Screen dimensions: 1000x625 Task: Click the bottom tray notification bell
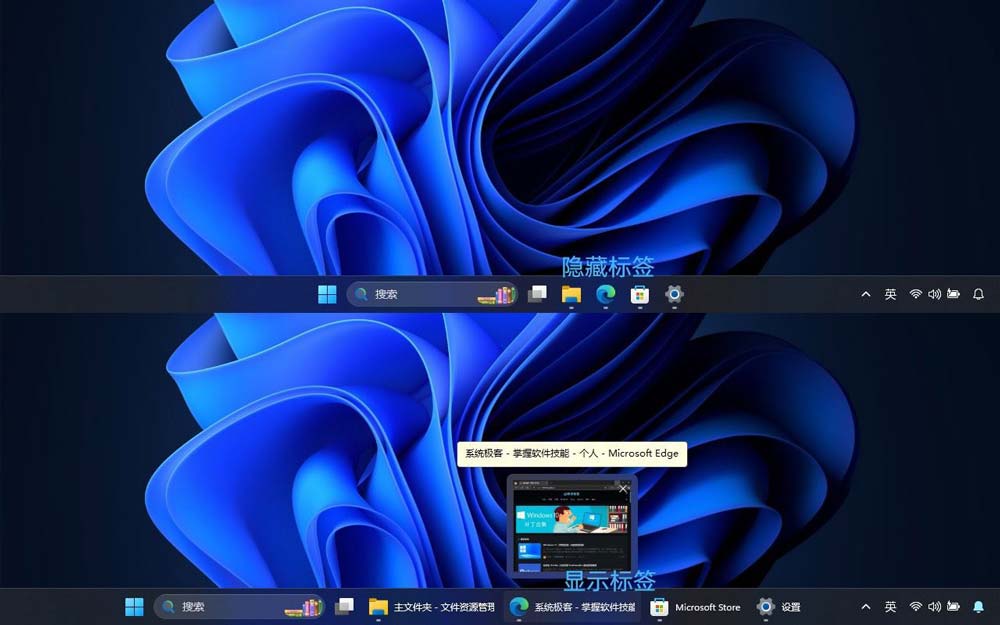[x=979, y=607]
